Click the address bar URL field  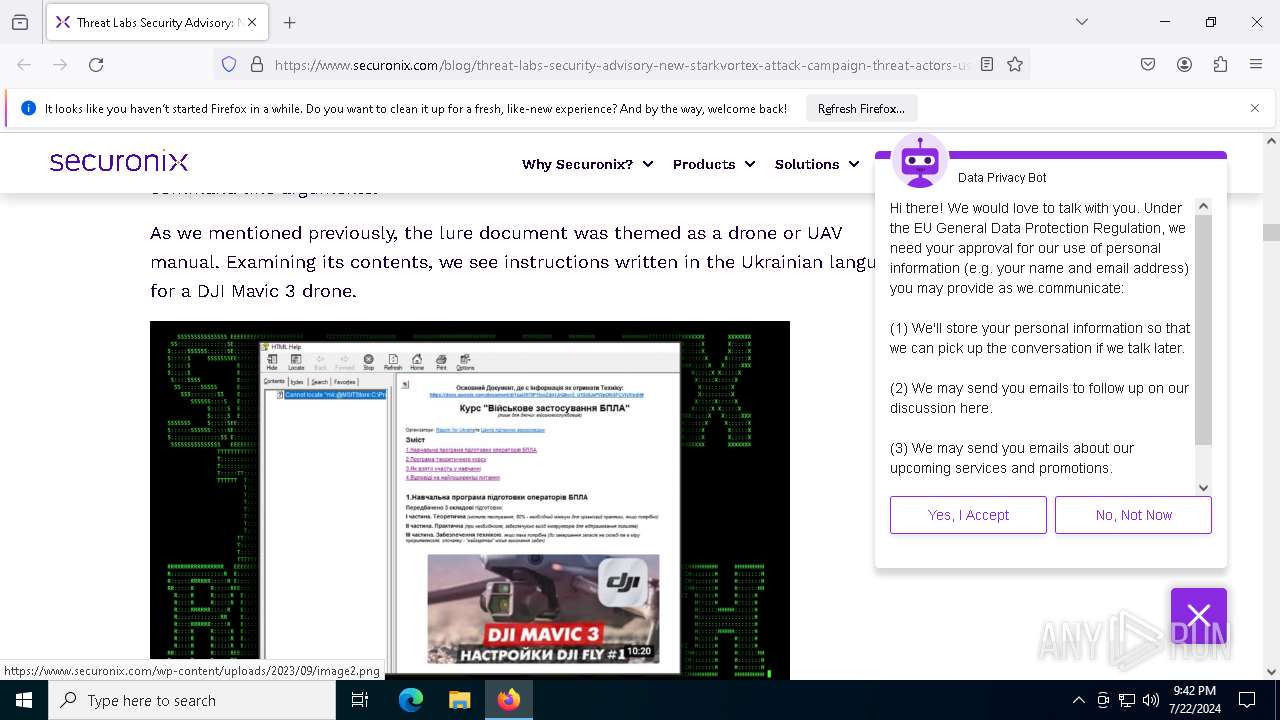620,64
